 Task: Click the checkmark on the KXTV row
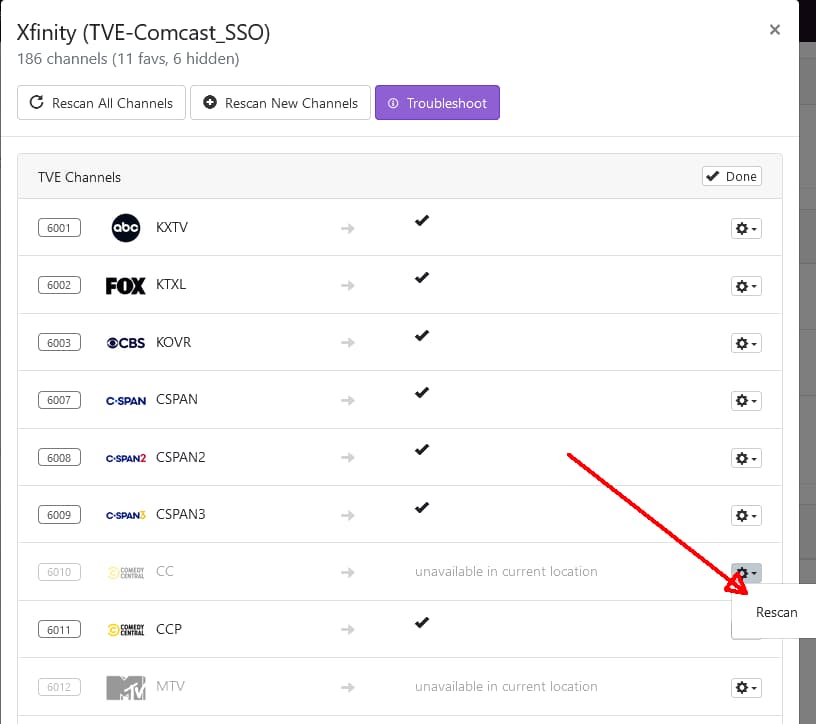(x=421, y=221)
